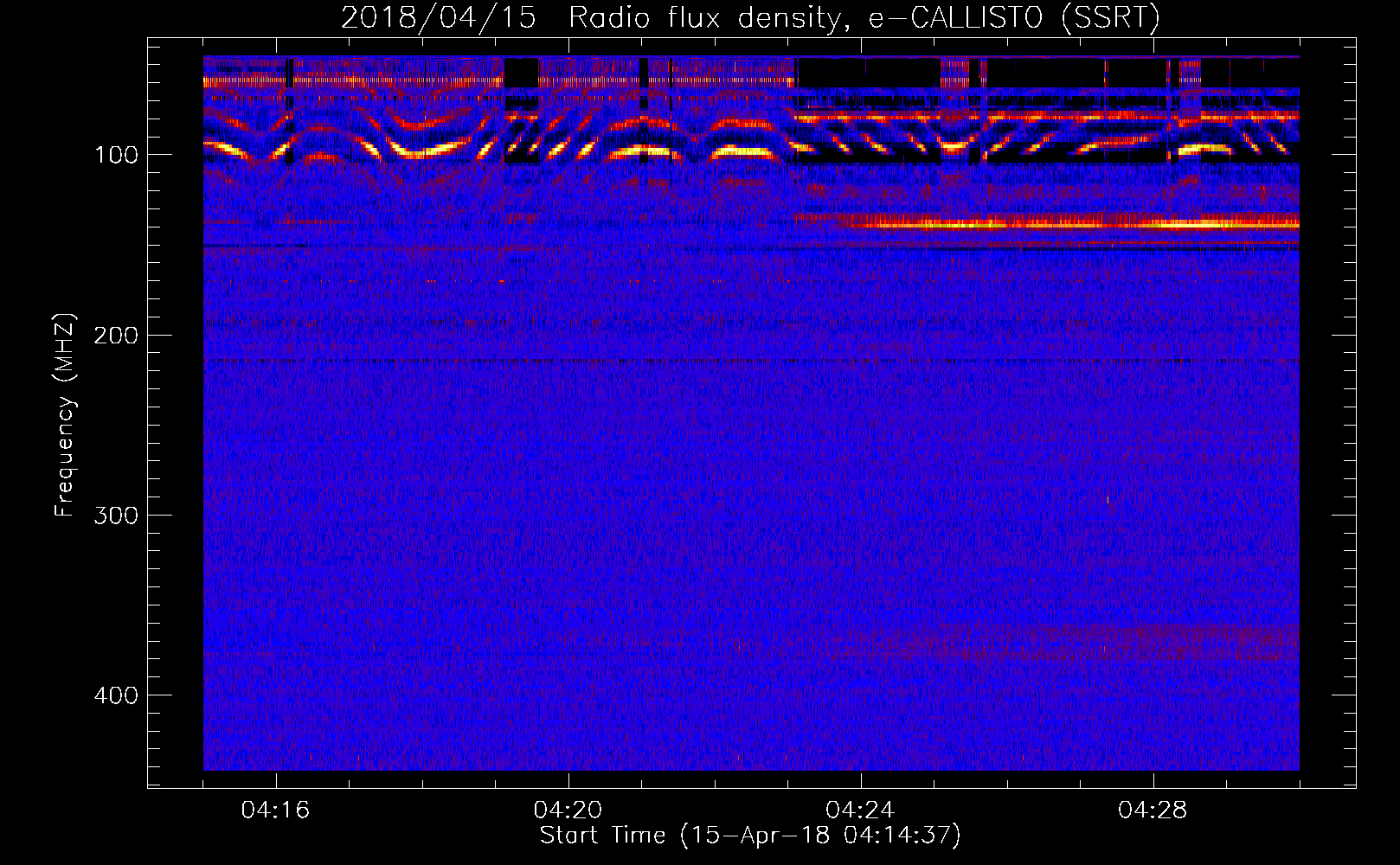
Task: Click the plot title '2018/04/15 Radio flux density, e-CALLISTO (SSRT)'
Action: click(750, 17)
